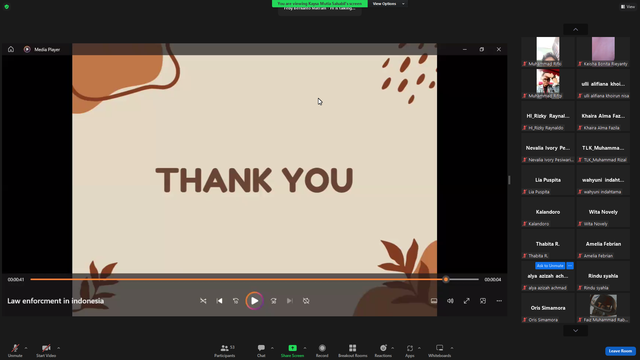Click the screen sharing notification banner
The image size is (640, 360).
tap(320, 4)
